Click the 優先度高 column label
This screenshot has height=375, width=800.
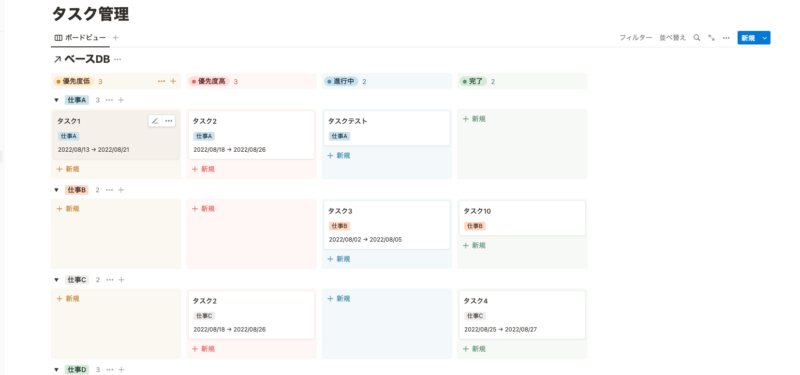coord(209,81)
